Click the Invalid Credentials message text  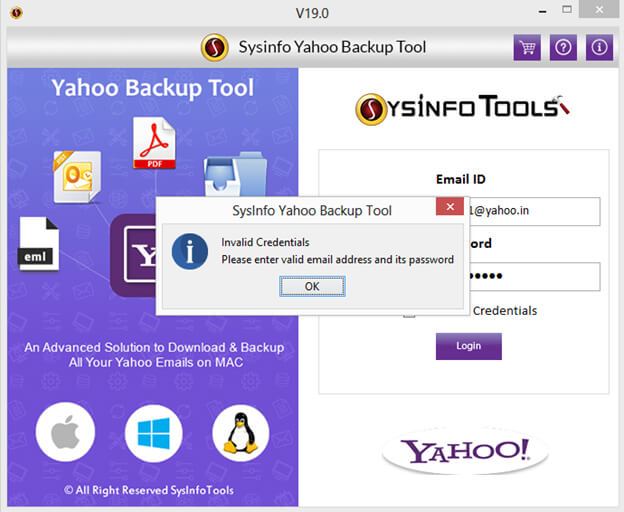click(265, 242)
